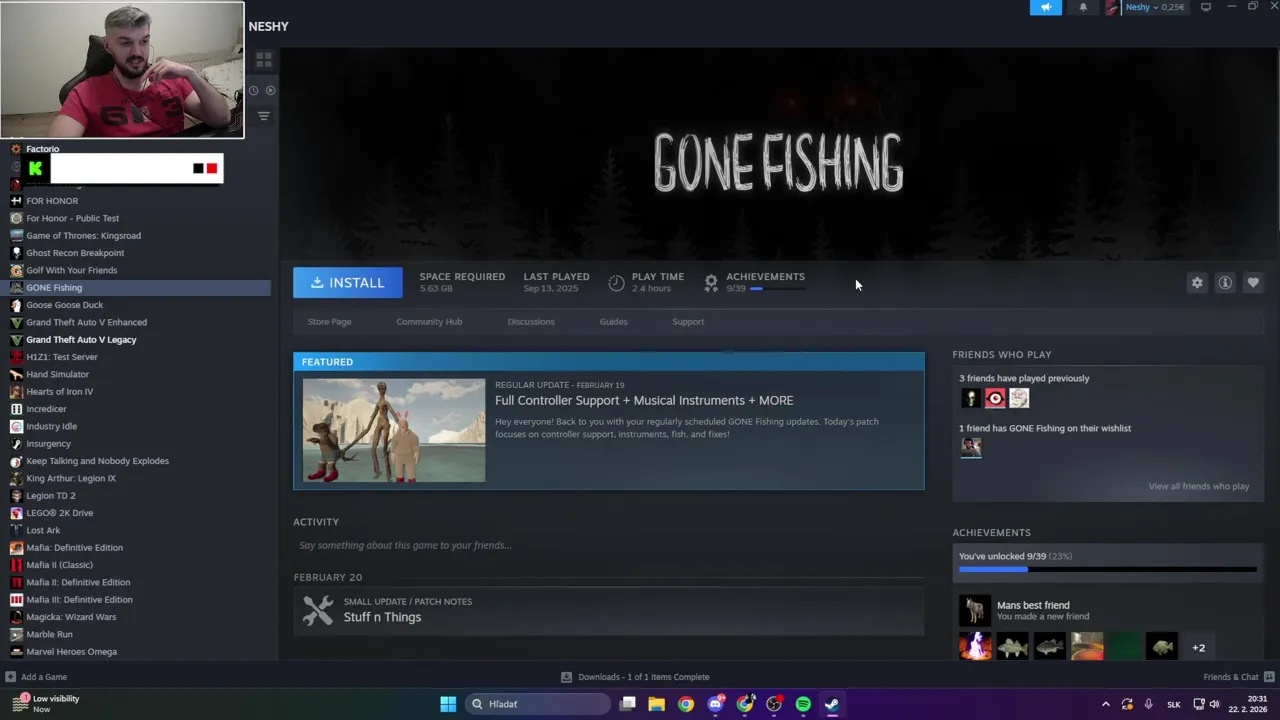View all friends who play

pyautogui.click(x=1198, y=486)
